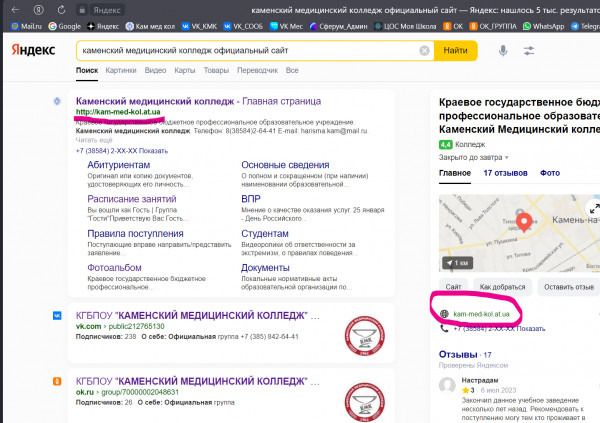The height and width of the screenshot is (423, 600).
Task: Reload the page with refresh icon
Action: (x=61, y=10)
